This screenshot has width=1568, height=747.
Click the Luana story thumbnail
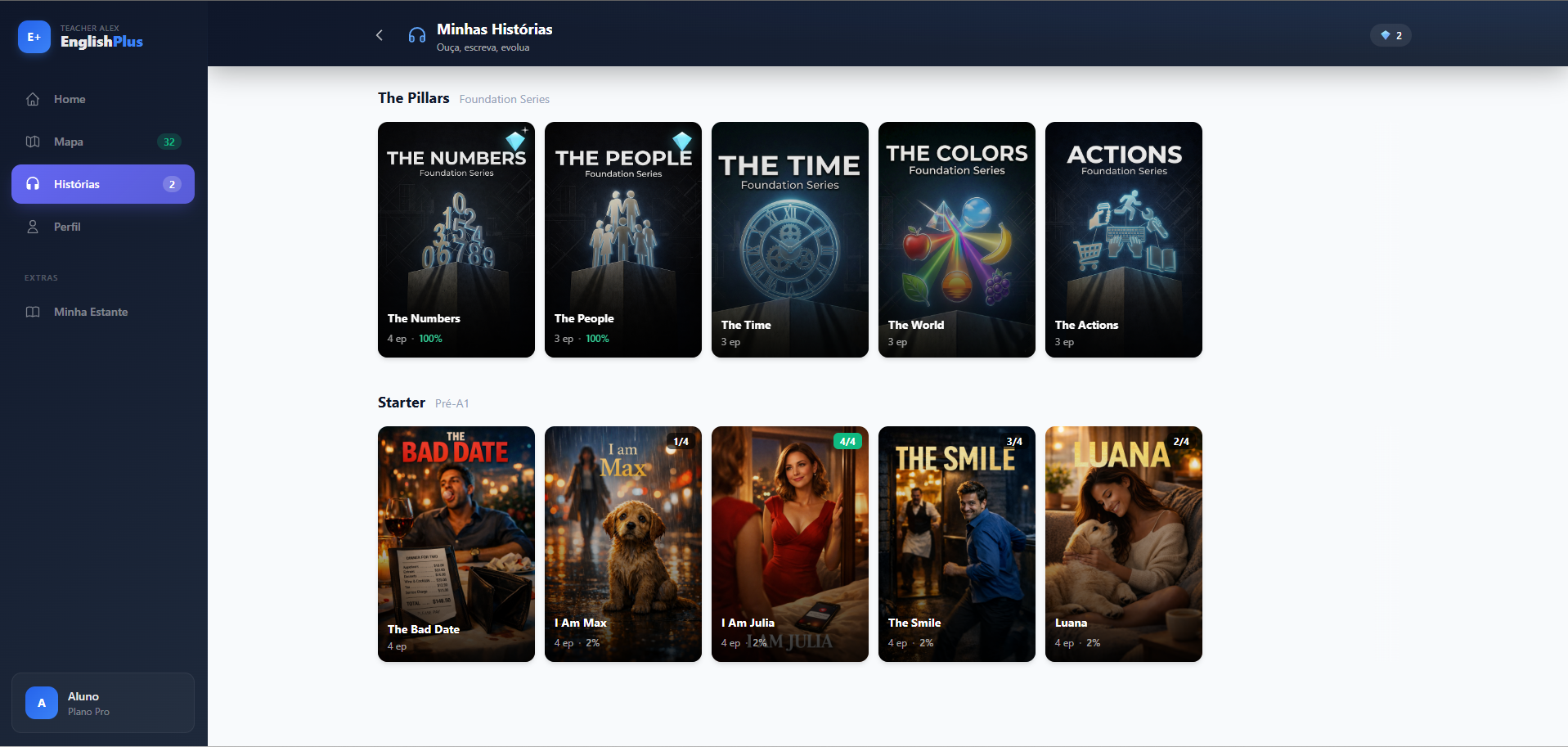coord(1123,544)
